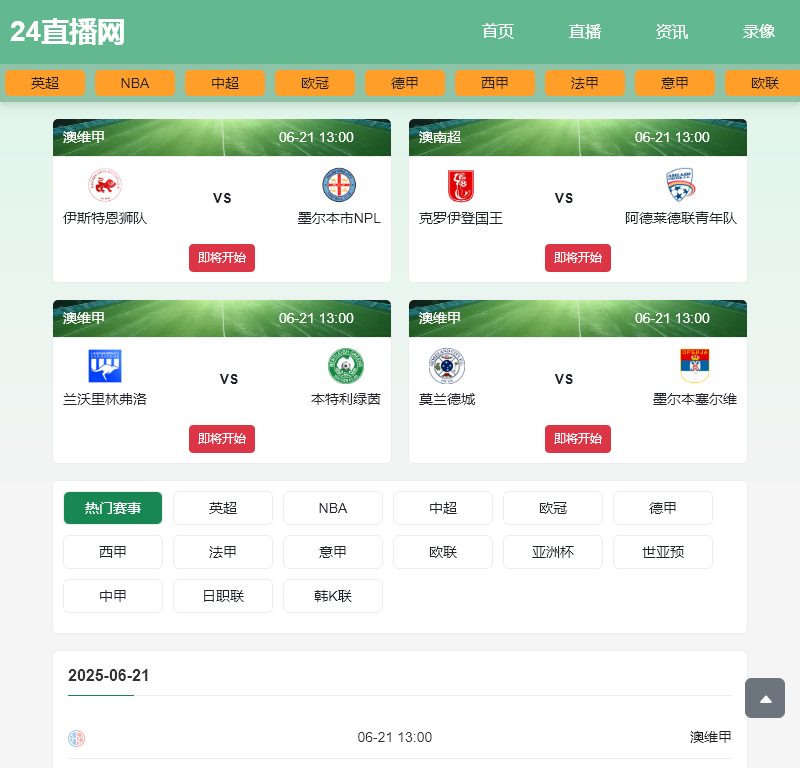Click the team name 本特利绿茵
Viewport: 800px width, 768px height.
tap(345, 399)
